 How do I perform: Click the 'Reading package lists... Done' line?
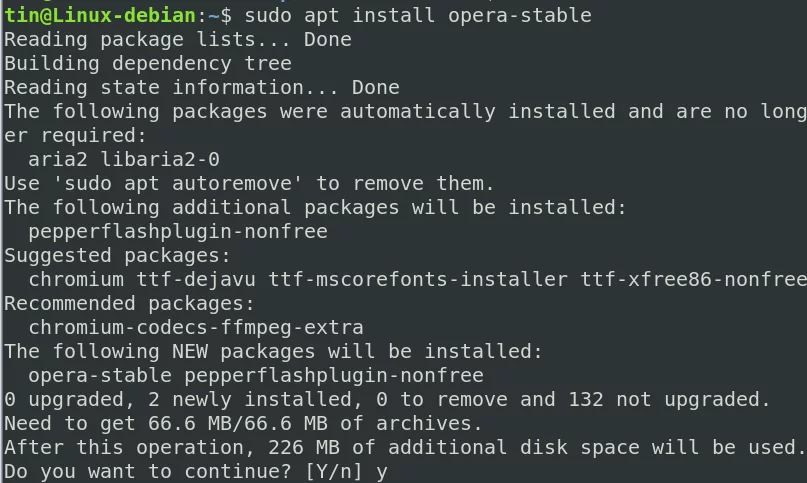pyautogui.click(x=178, y=40)
